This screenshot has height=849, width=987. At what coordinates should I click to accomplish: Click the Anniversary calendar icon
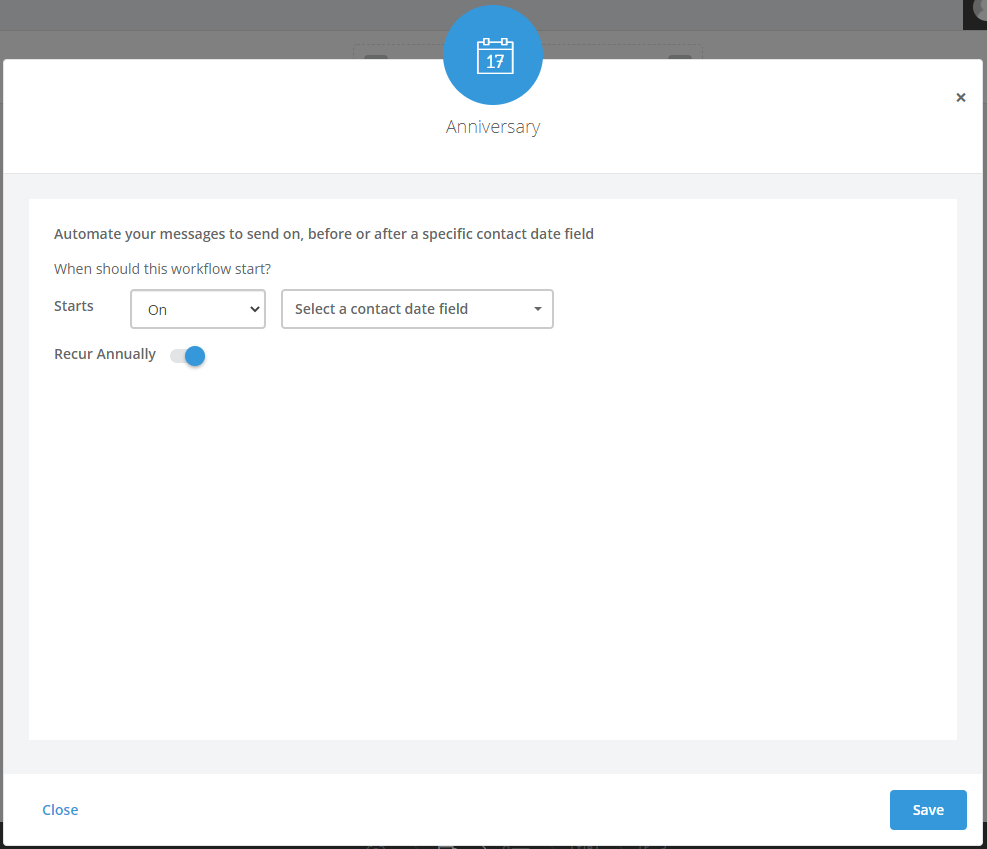click(494, 55)
